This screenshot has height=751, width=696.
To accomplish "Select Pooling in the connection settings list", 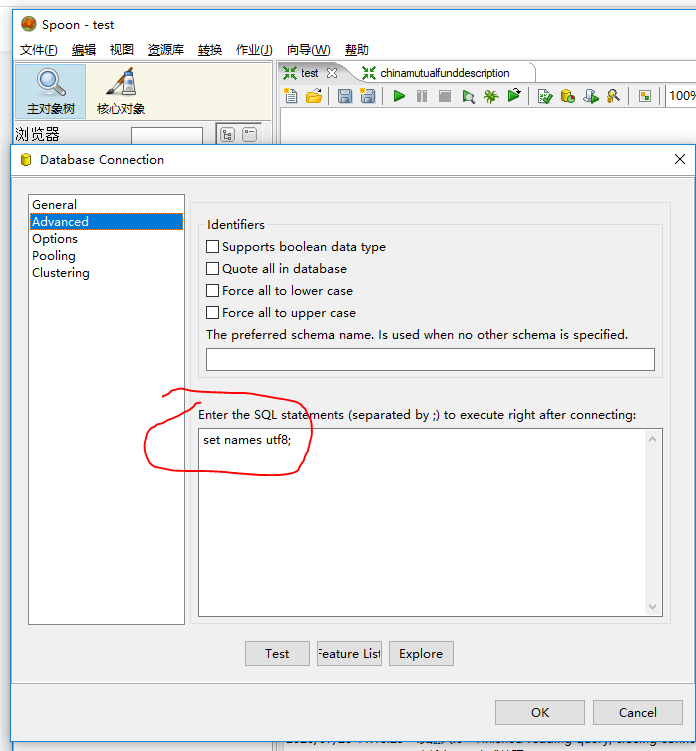I will tap(106, 256).
